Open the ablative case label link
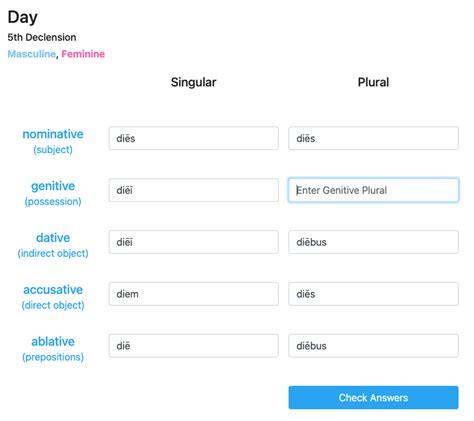This screenshot has width=474, height=421. click(53, 341)
